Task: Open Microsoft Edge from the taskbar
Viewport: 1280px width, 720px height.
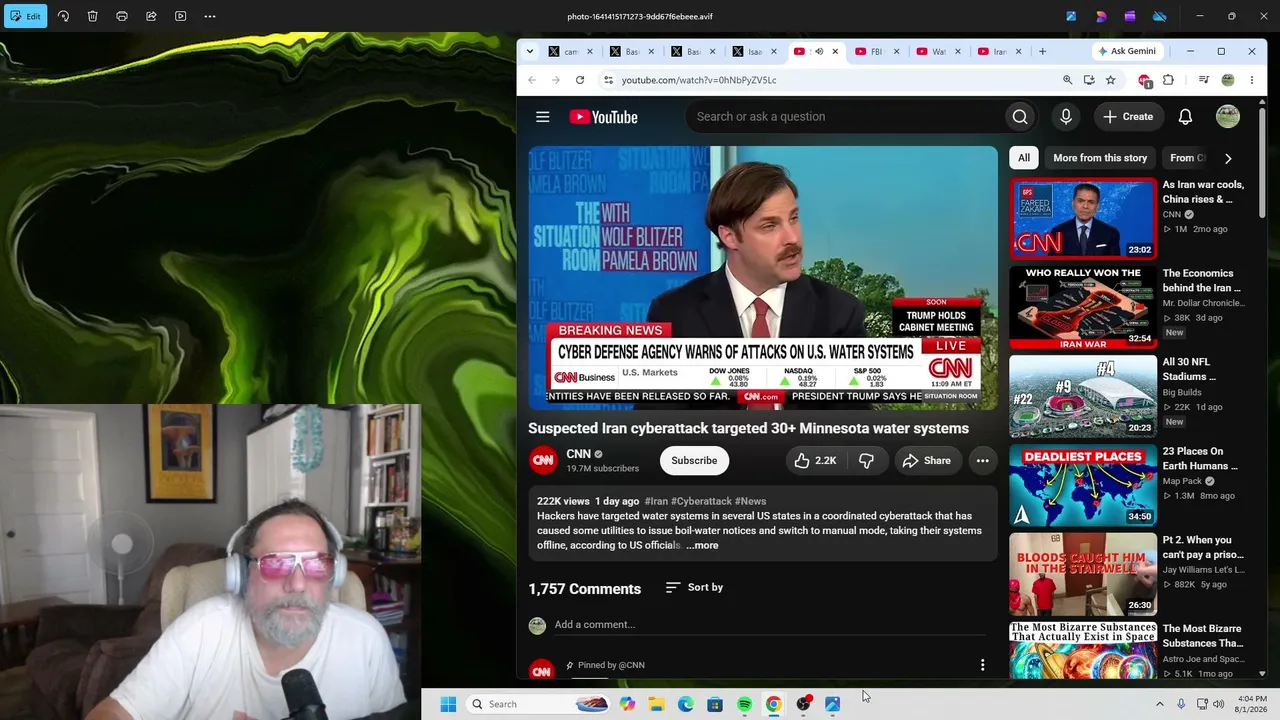Action: pos(686,704)
